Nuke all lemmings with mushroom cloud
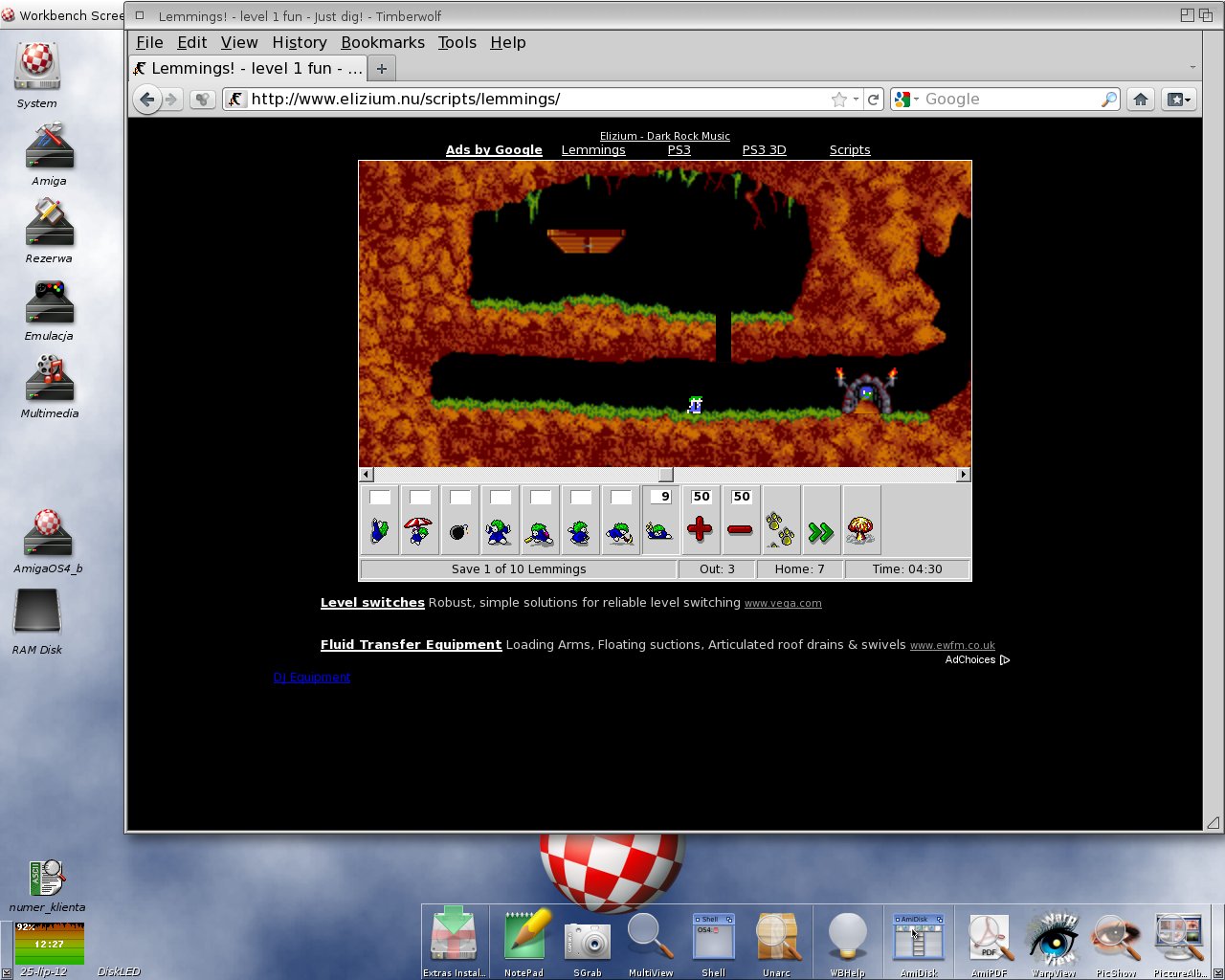 [x=862, y=519]
